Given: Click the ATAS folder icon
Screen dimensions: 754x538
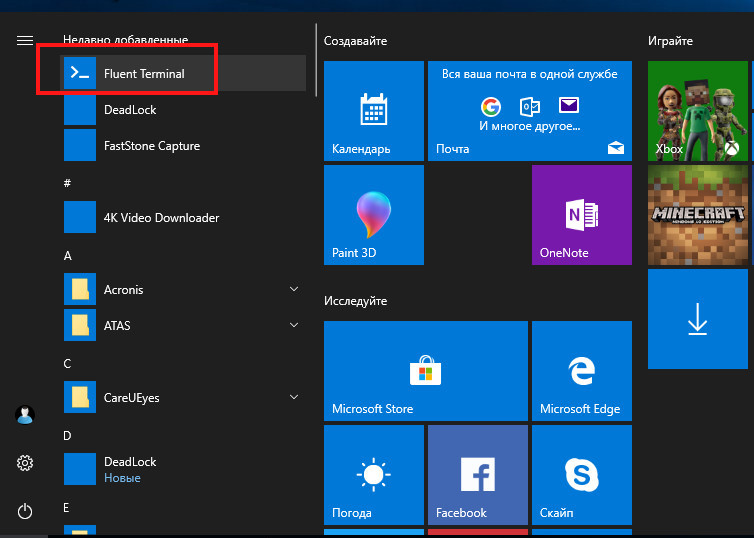Looking at the screenshot, I should coord(80,325).
